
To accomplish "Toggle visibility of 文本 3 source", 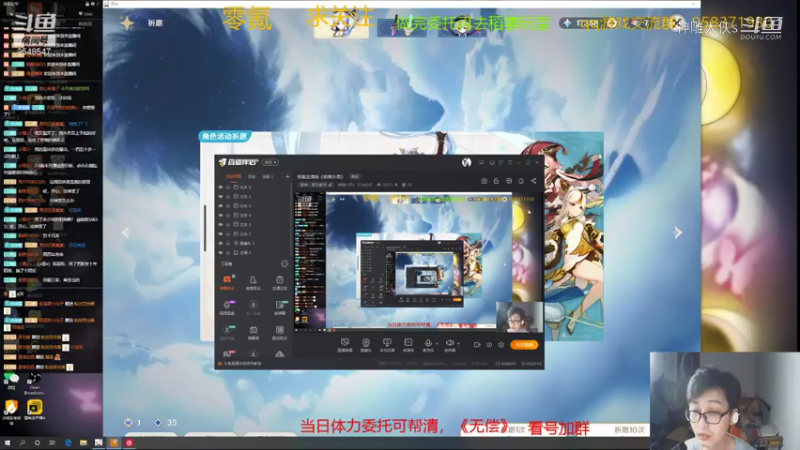I will pyautogui.click(x=221, y=206).
